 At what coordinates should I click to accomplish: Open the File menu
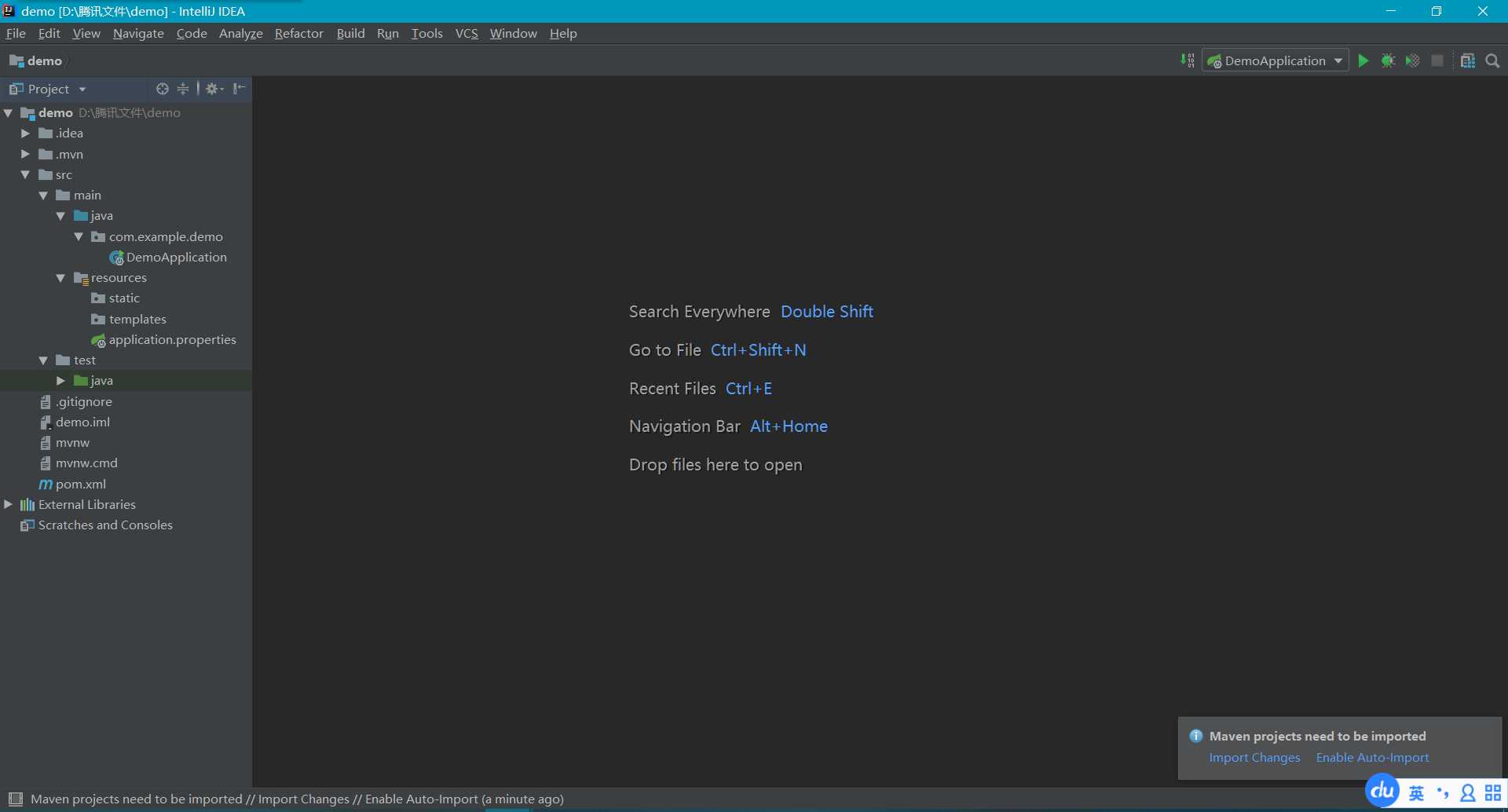(16, 33)
